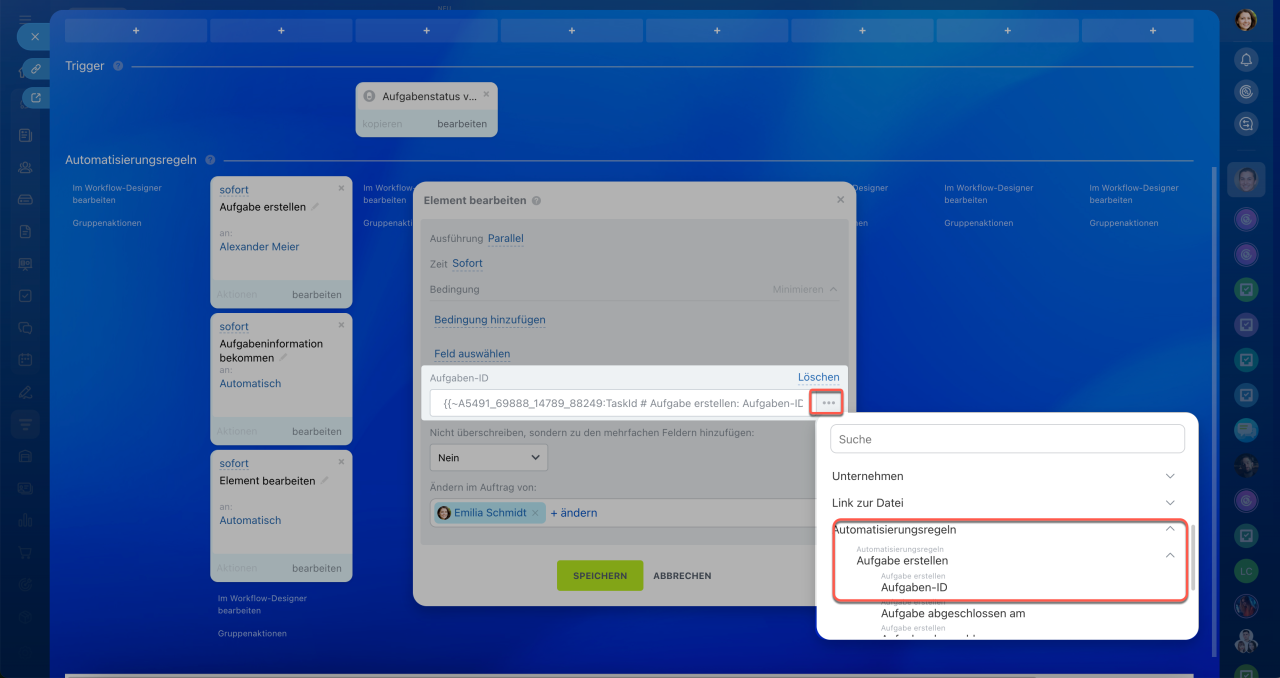Click sofort on Aufgabe erstellen card
Viewport: 1280px width, 678px height.
coord(234,190)
